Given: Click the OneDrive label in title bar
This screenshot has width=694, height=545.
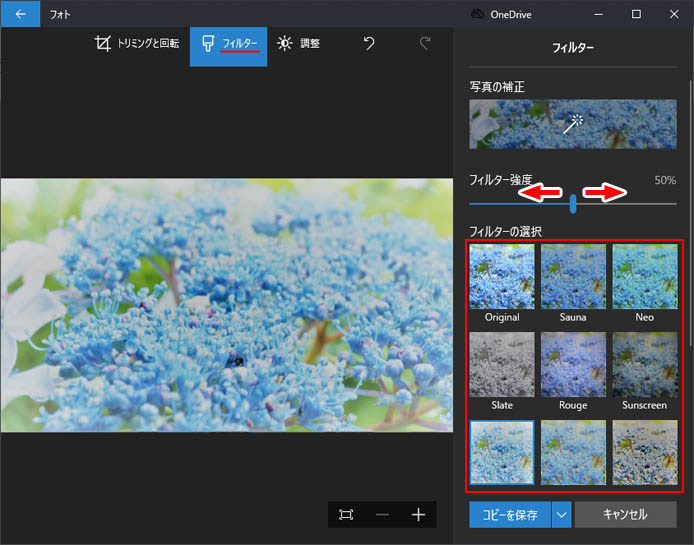Looking at the screenshot, I should click(x=511, y=15).
